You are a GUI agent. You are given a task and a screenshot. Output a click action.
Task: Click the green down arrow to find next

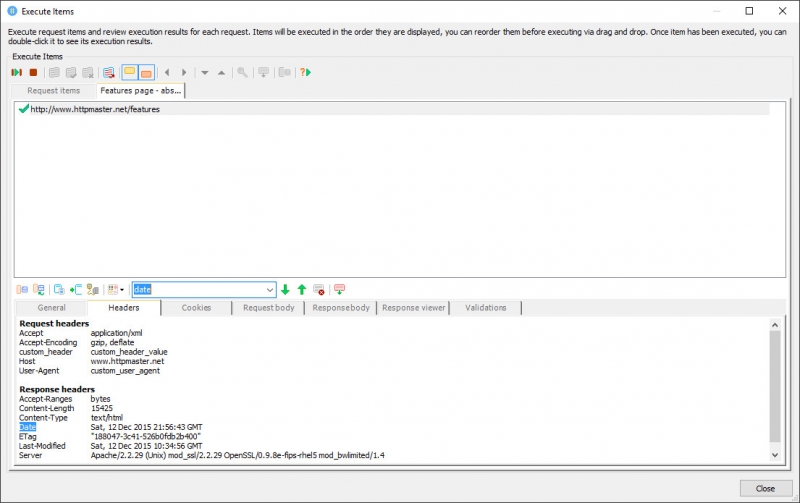pos(285,290)
